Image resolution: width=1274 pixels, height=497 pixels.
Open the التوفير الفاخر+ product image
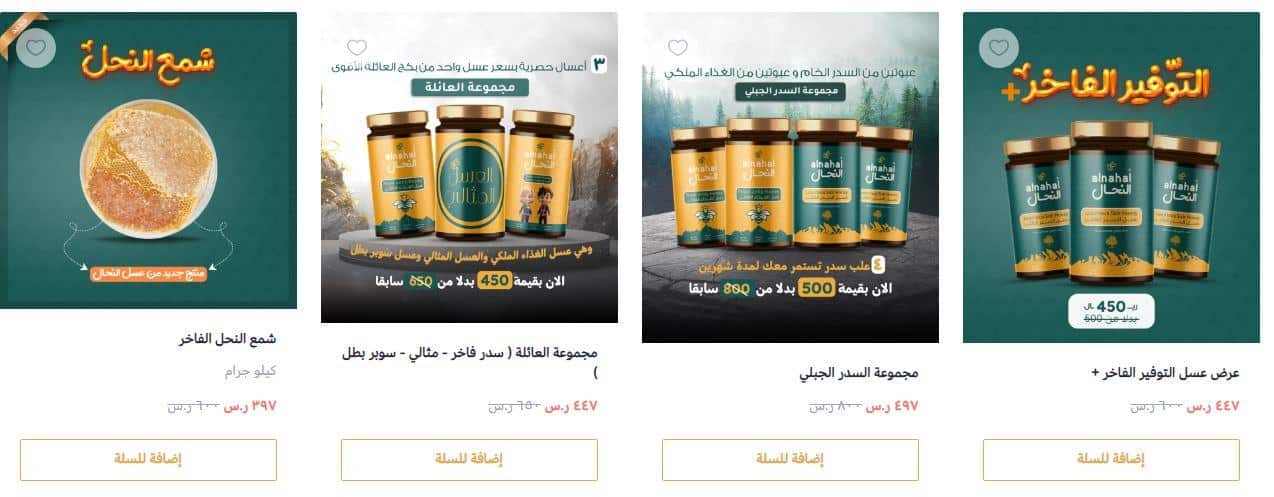point(1111,178)
